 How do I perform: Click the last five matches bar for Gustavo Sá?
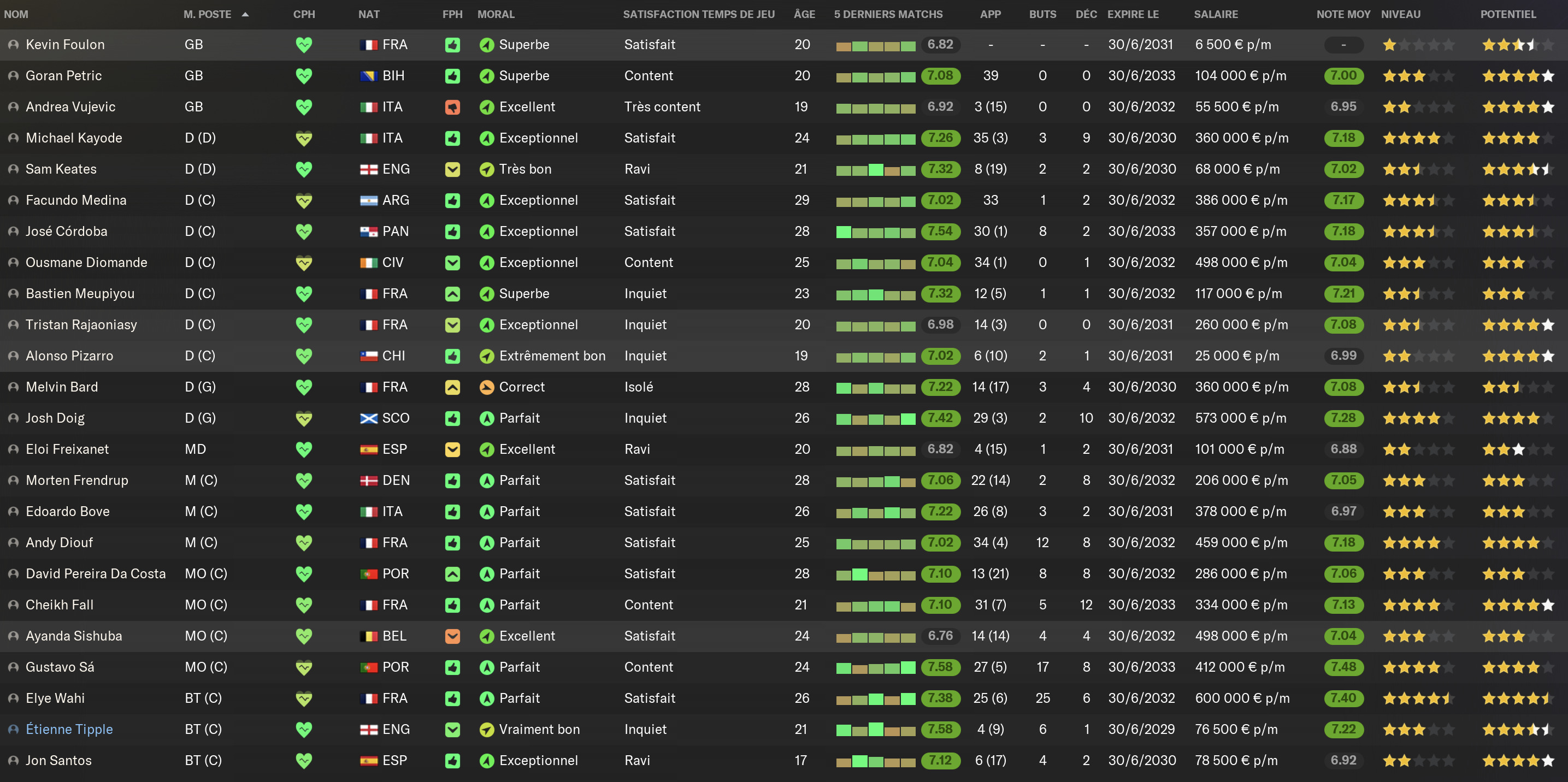pos(875,667)
